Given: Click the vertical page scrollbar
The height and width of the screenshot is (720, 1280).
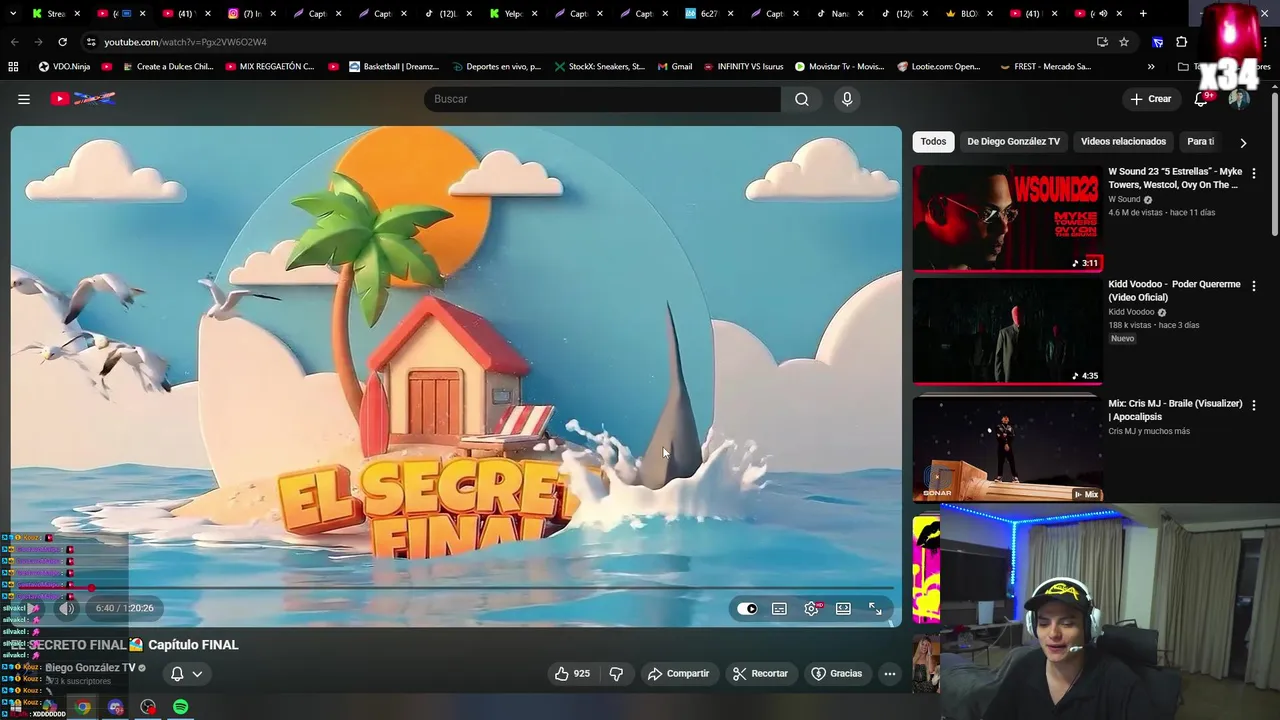Looking at the screenshot, I should point(1275,165).
